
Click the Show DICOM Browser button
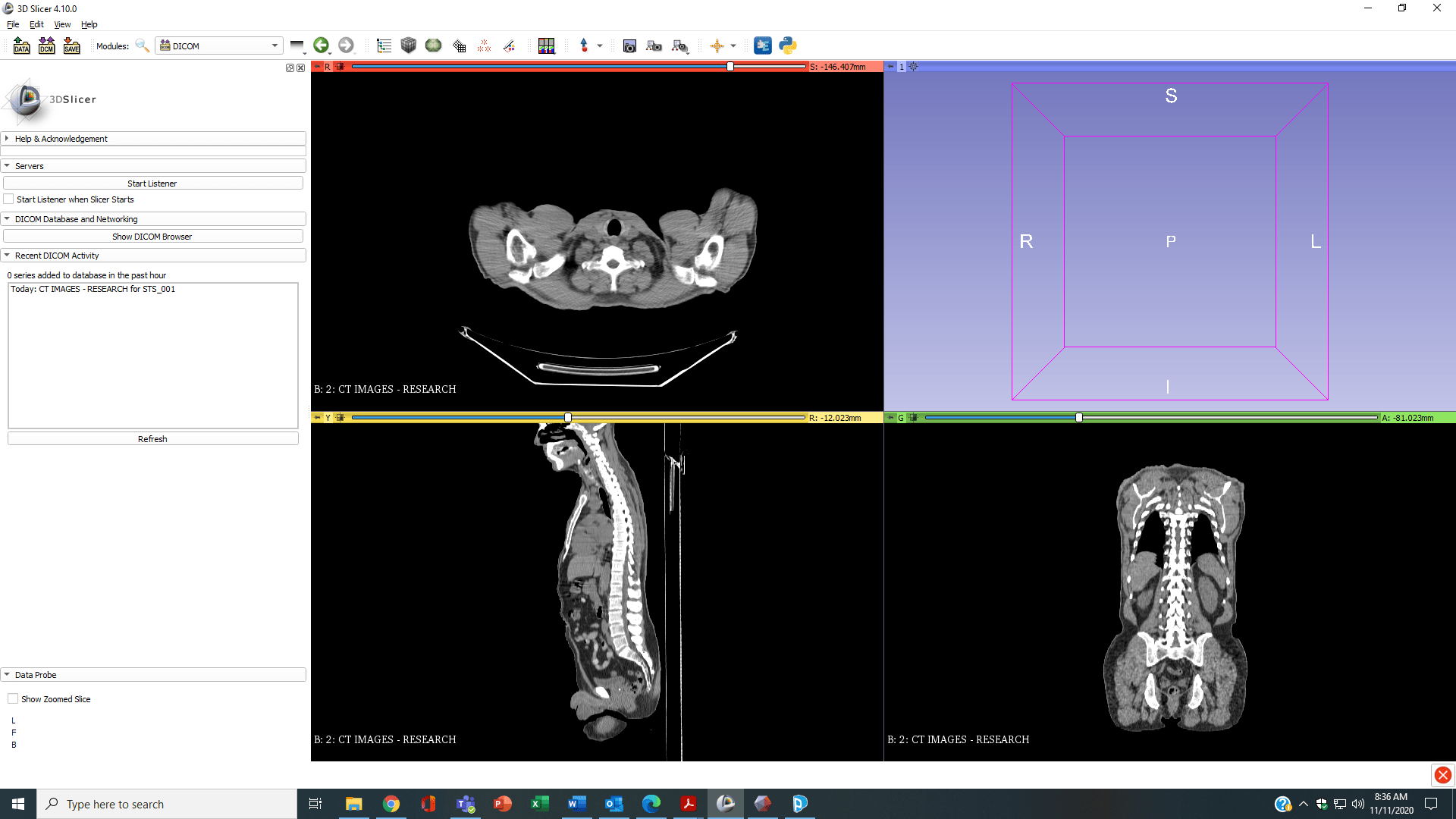coord(152,237)
